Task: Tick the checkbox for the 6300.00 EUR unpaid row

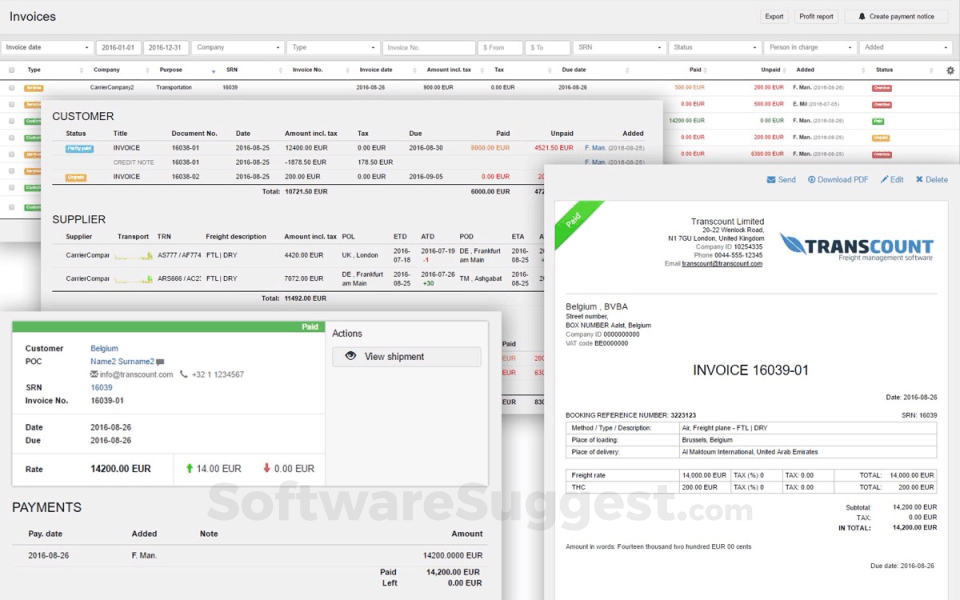Action: point(12,154)
